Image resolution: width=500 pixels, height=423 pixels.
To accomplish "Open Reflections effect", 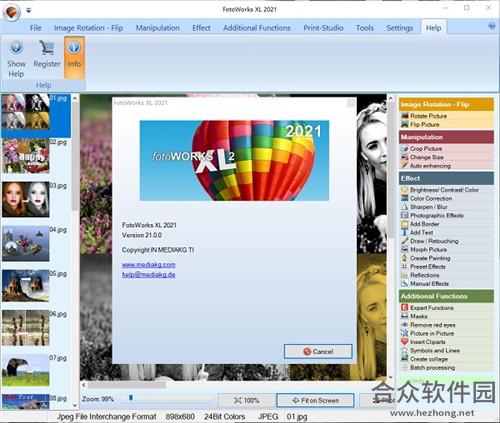I will (x=424, y=275).
